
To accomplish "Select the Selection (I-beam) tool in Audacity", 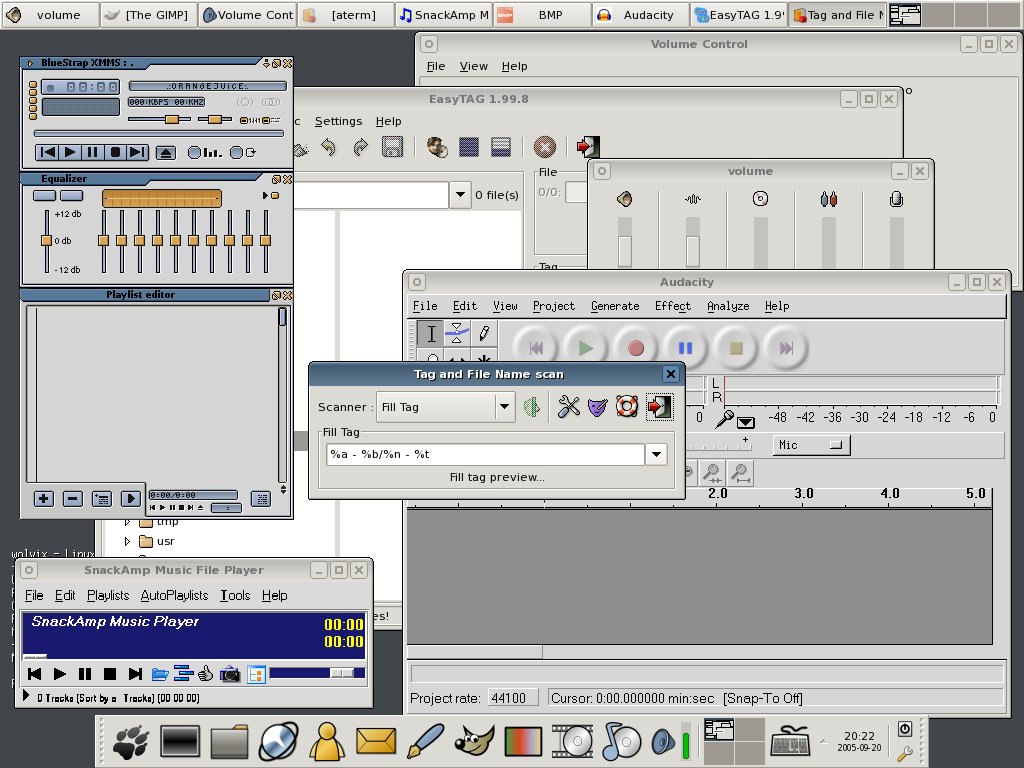I will click(x=431, y=334).
